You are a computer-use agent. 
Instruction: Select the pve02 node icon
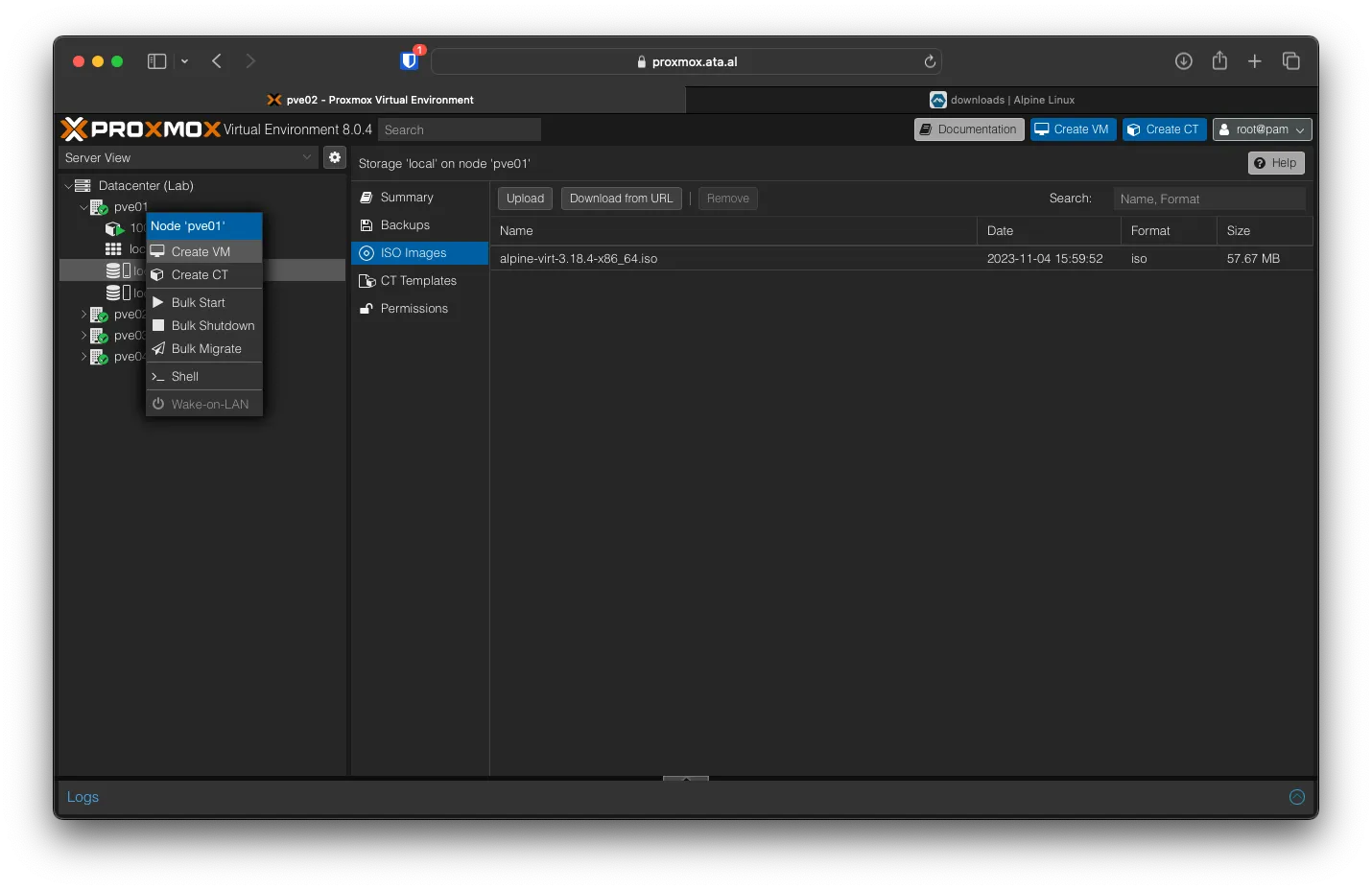coord(99,315)
